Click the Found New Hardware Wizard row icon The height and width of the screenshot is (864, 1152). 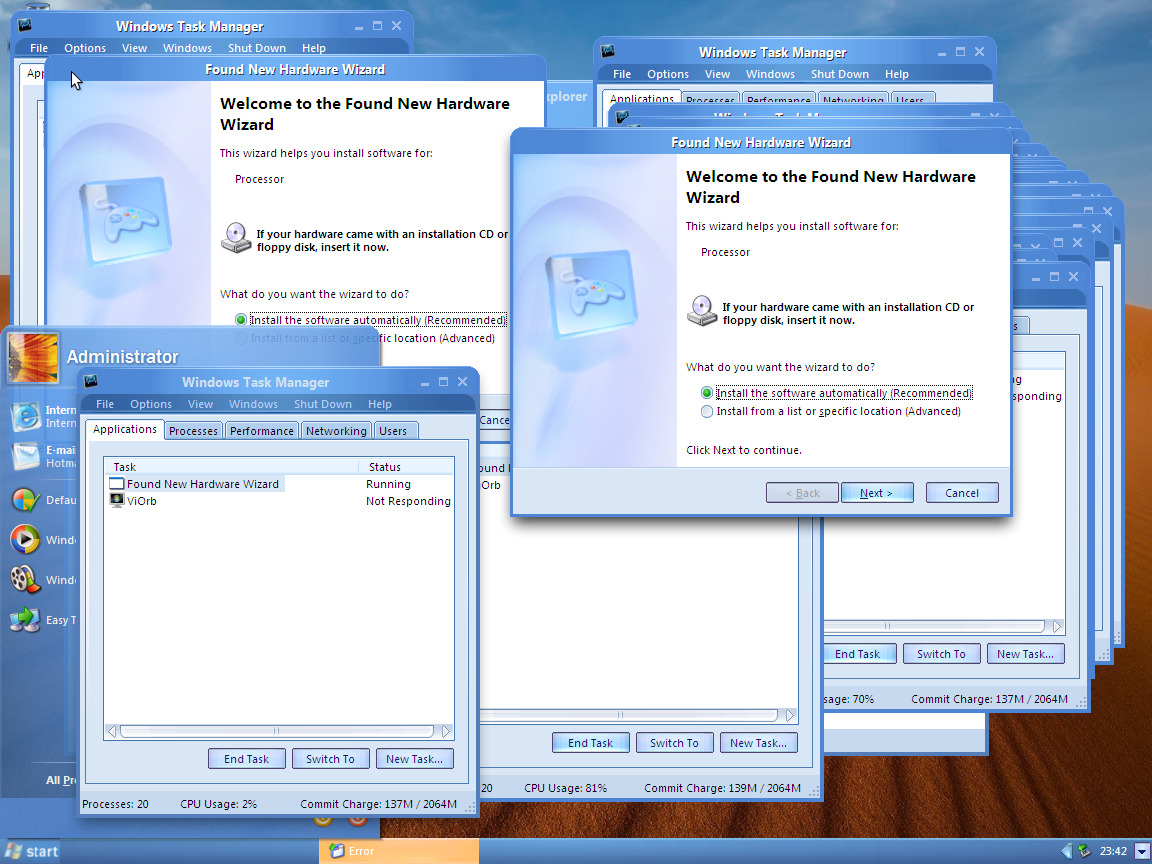tap(116, 483)
